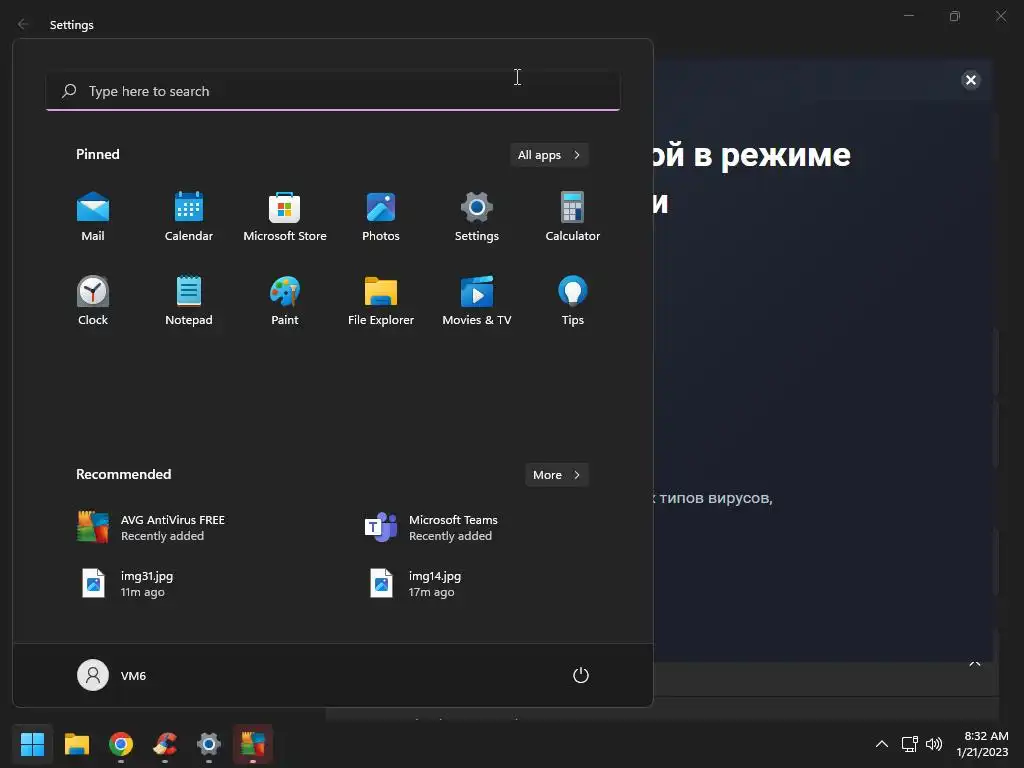Screen dimensions: 1024x768
Task: Open the Paint app
Action: coord(285,301)
